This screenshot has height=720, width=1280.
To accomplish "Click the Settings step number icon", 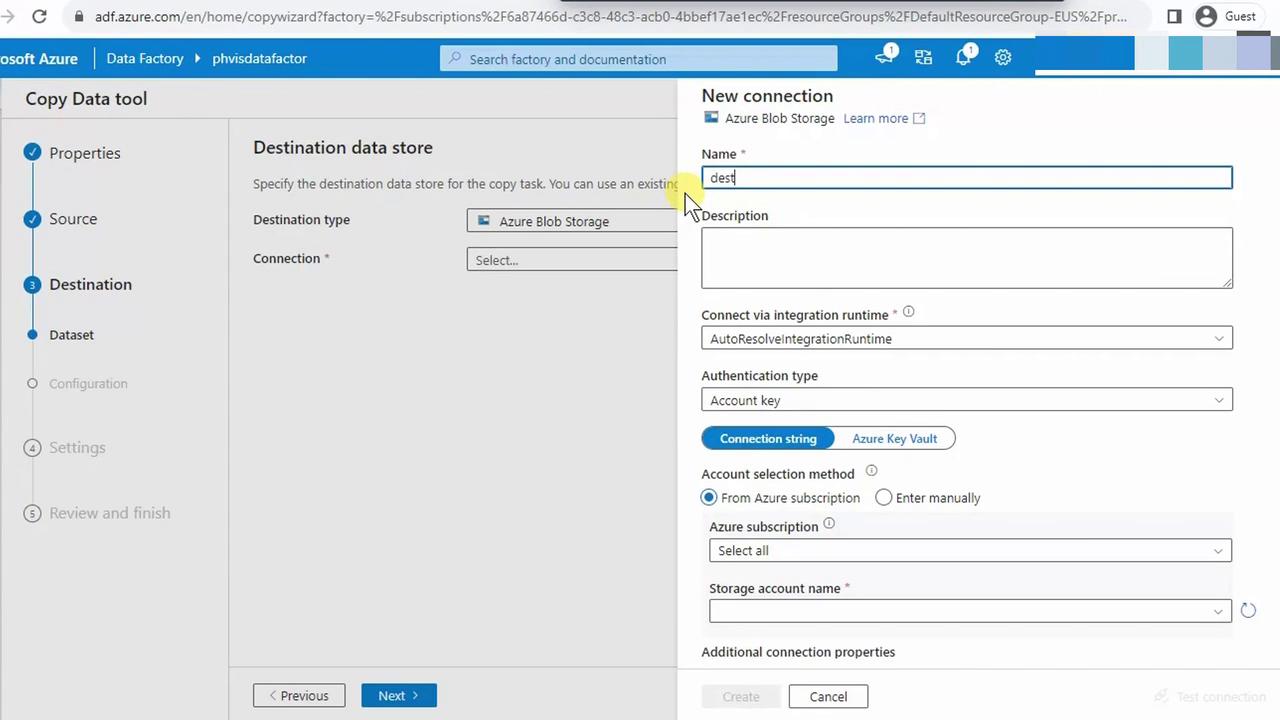I will click(x=32, y=447).
